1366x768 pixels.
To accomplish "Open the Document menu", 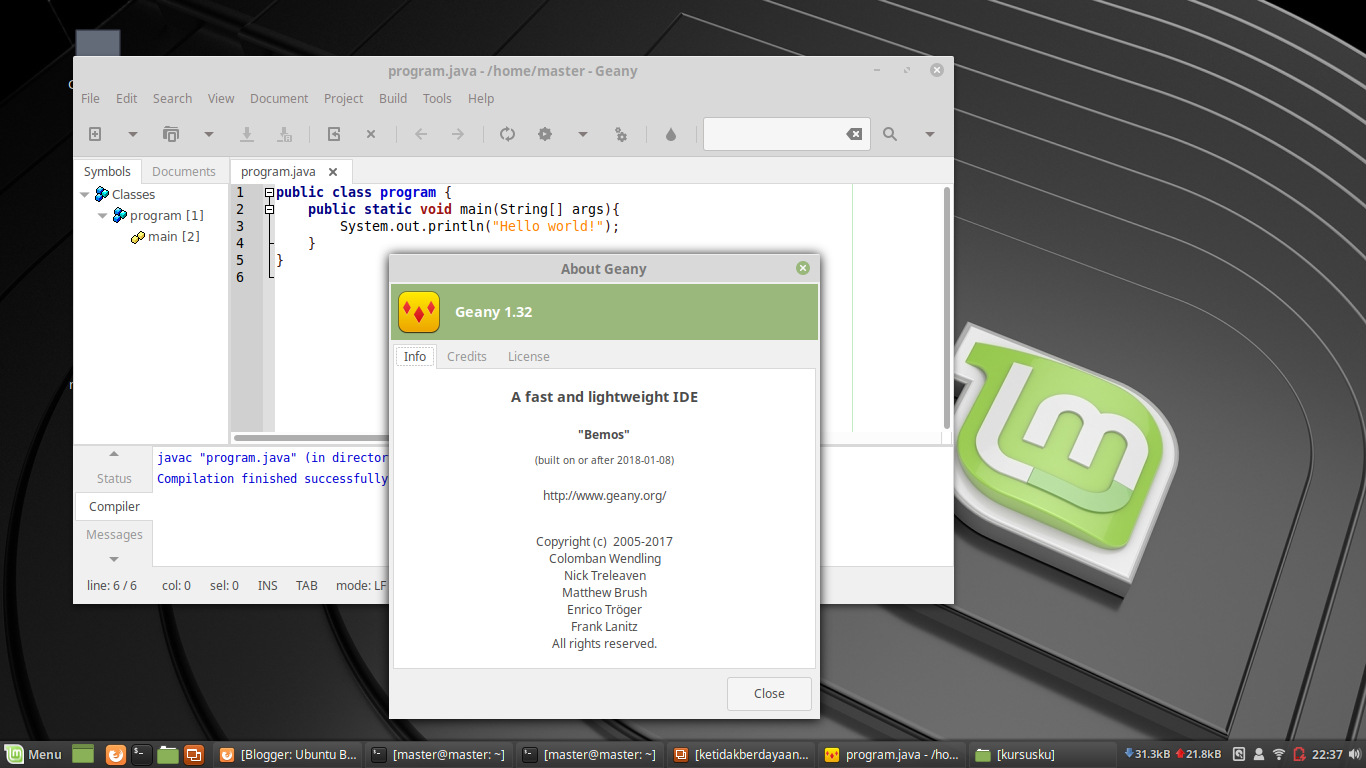I will pyautogui.click(x=279, y=98).
